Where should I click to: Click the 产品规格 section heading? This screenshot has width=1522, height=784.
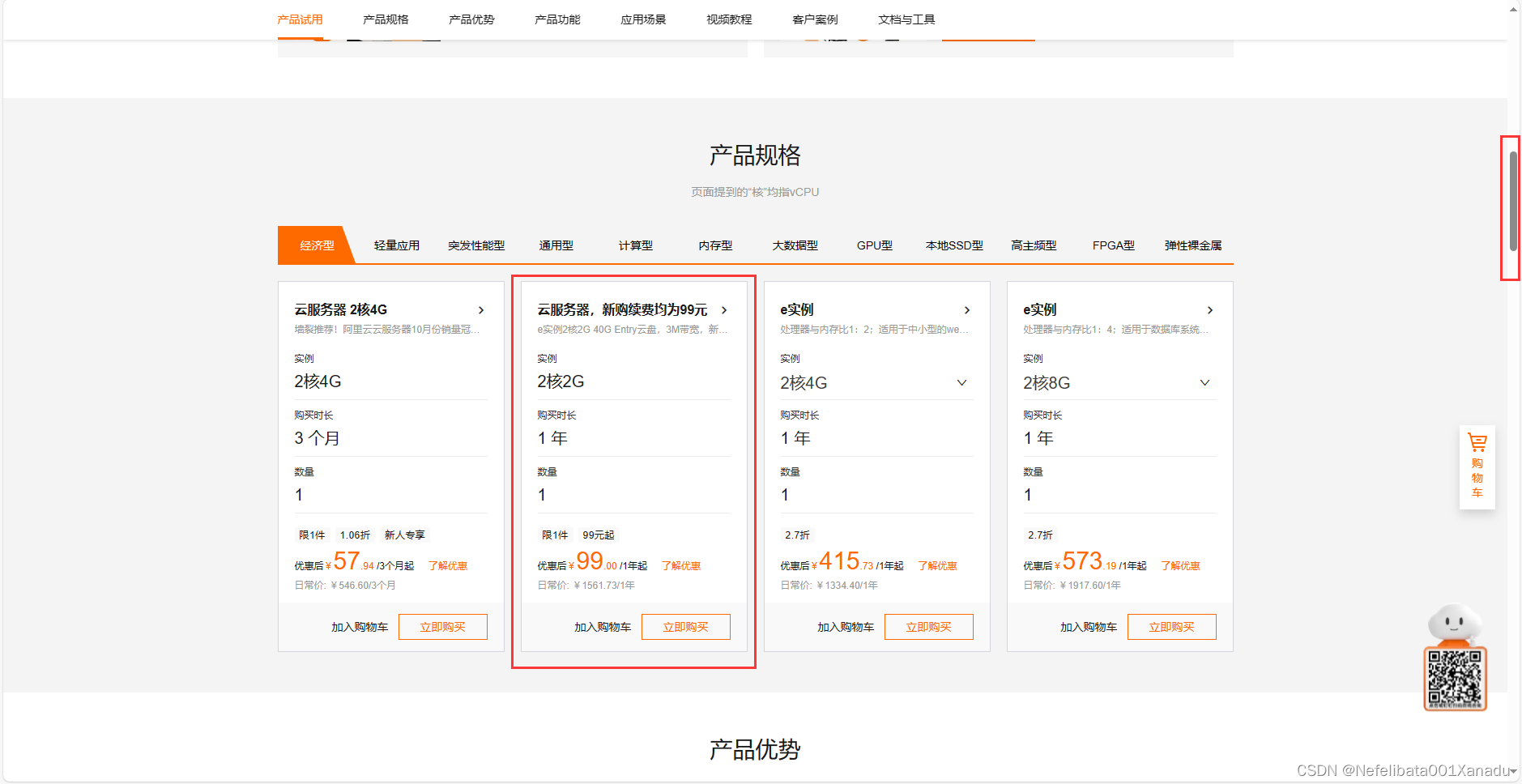pyautogui.click(x=755, y=155)
